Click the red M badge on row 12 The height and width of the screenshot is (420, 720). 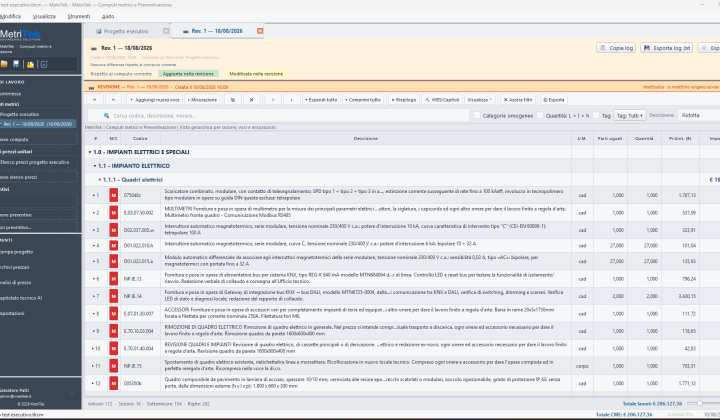[113, 383]
